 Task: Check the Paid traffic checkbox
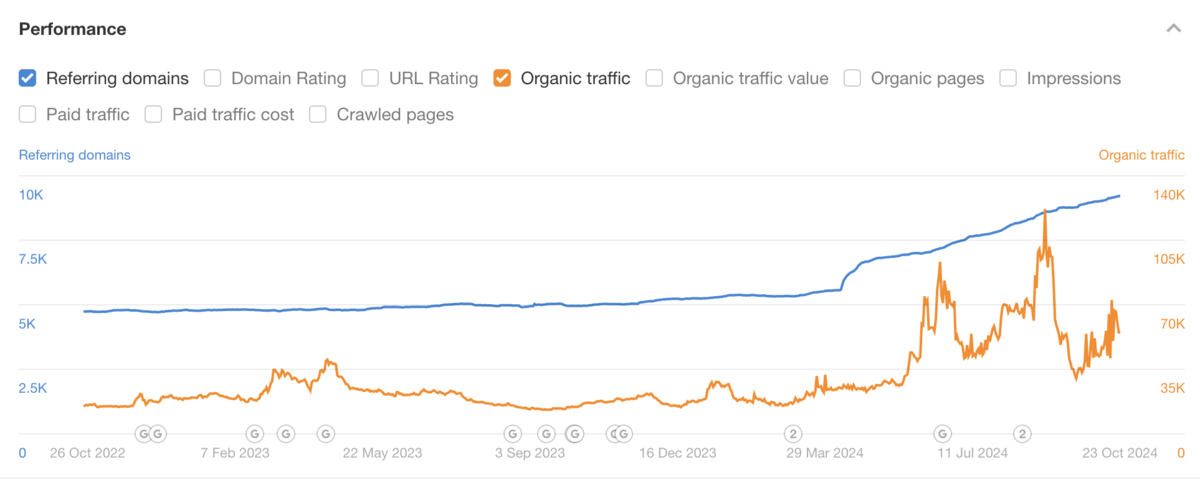tap(28, 115)
